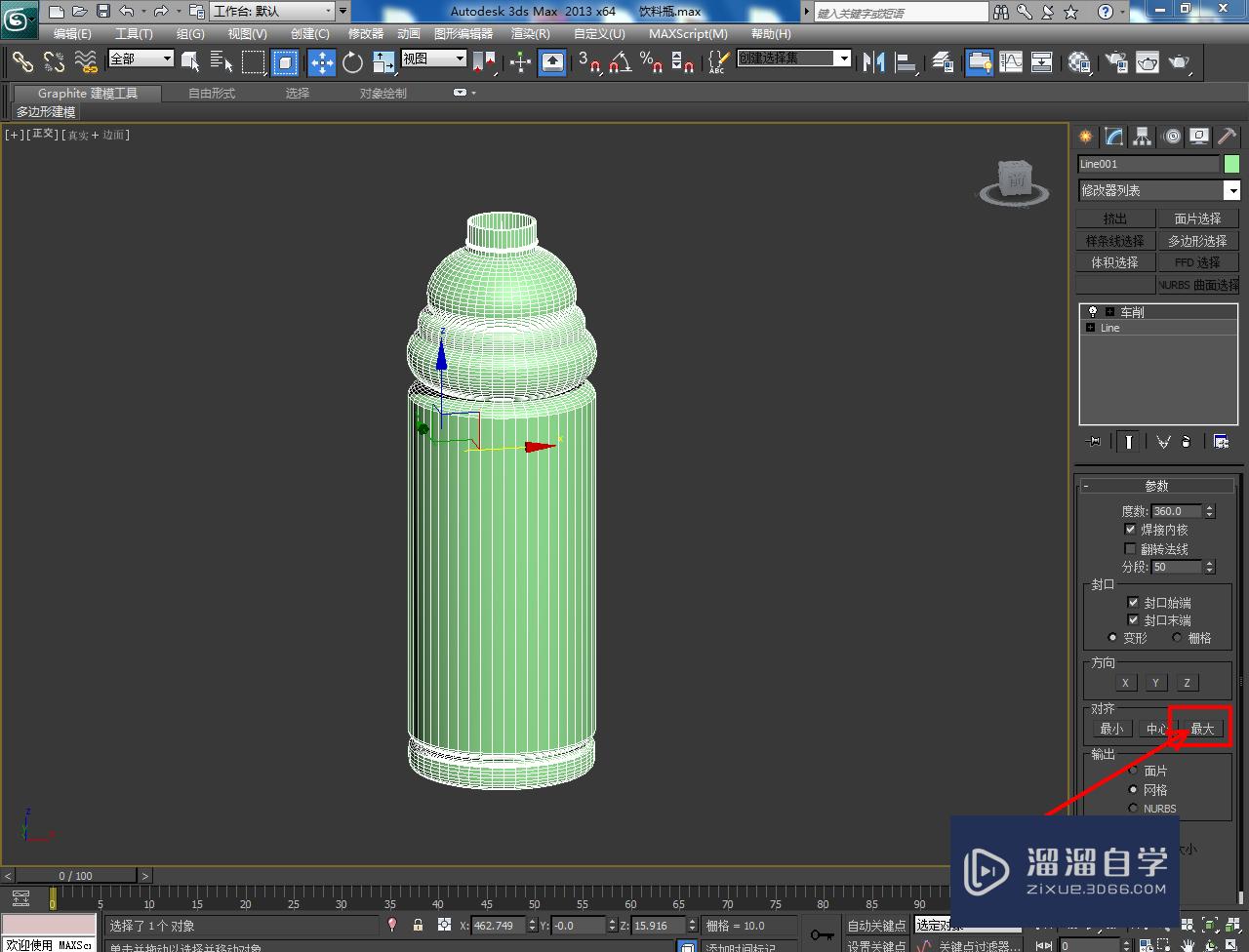The width and height of the screenshot is (1249, 952).
Task: Open the Material Editor
Action: 1079,62
